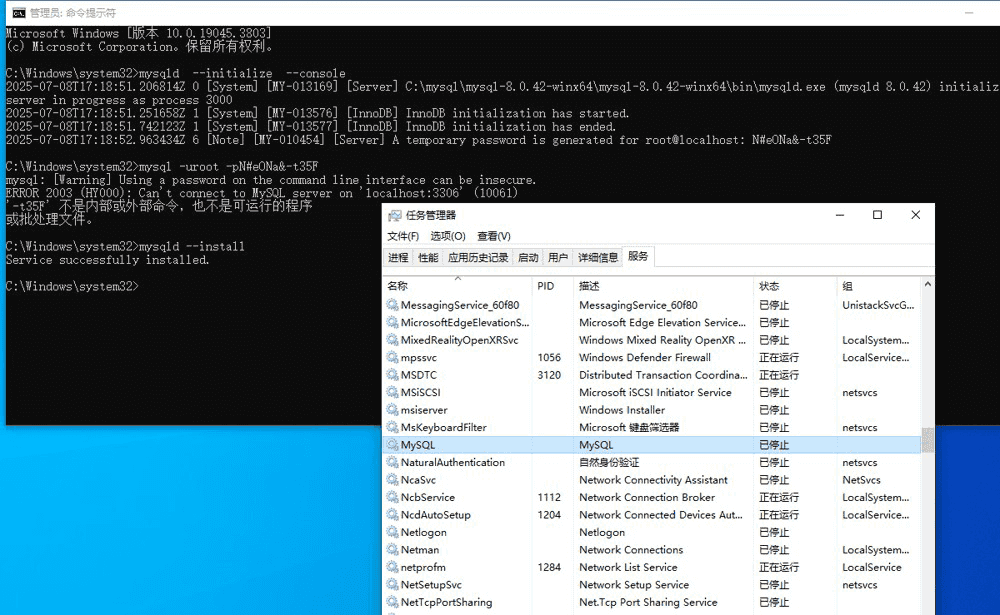
Task: Sort services by 组 column header
Action: [x=879, y=286]
